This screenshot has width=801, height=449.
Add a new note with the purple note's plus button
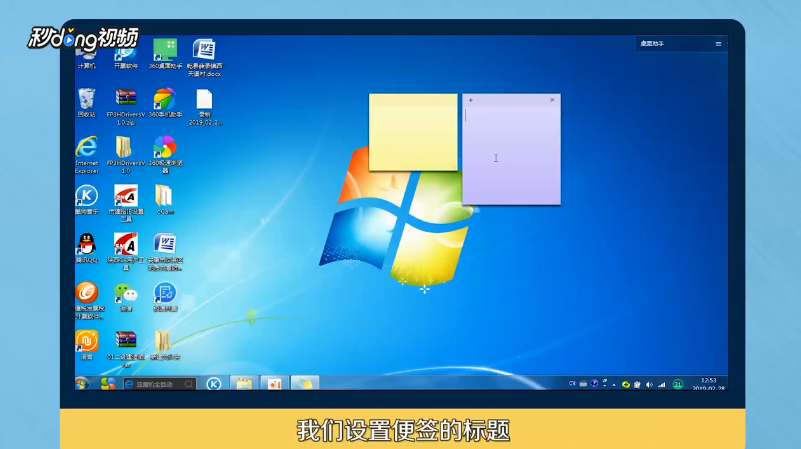coord(470,100)
